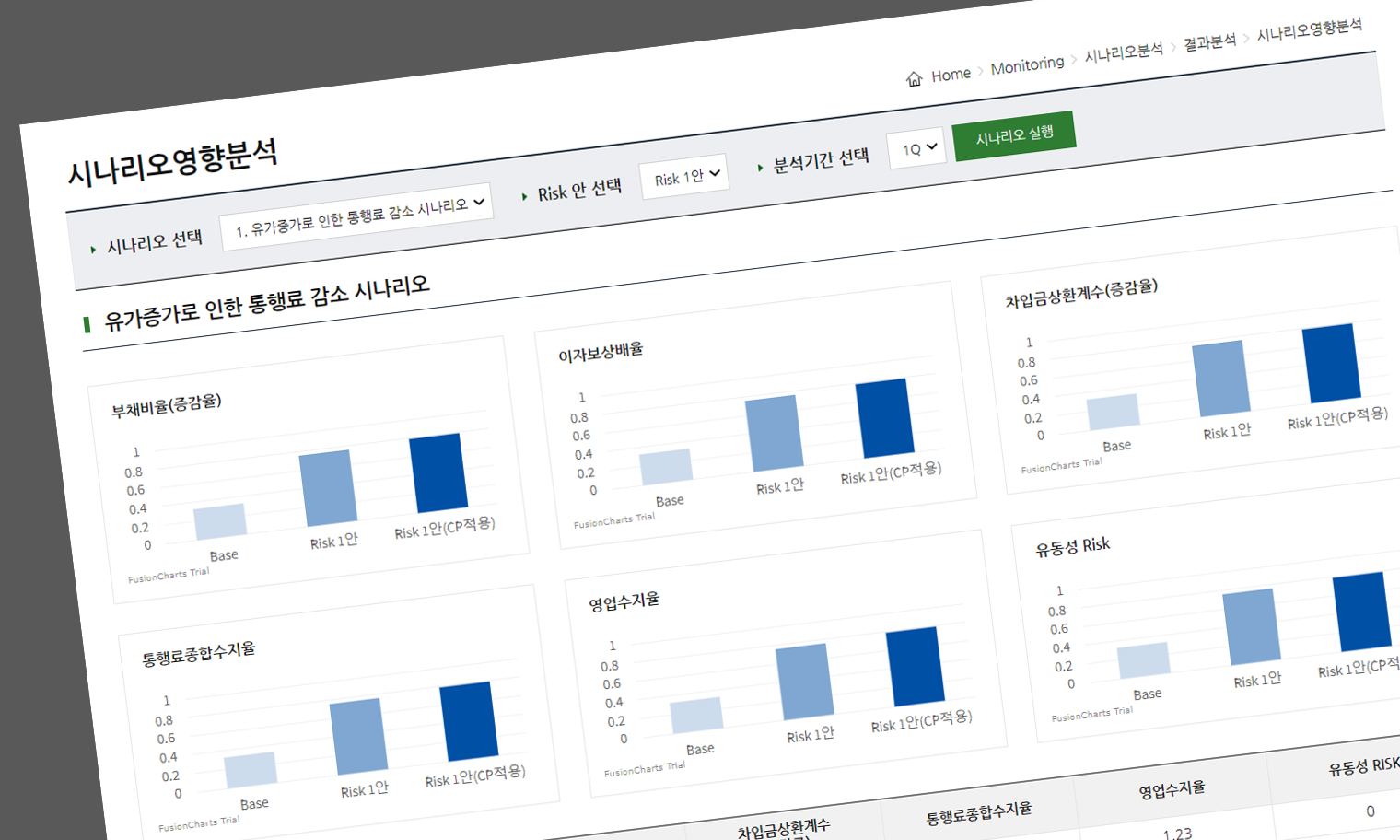Click table cell with value 1.23
The image size is (1400, 840).
(x=1177, y=834)
